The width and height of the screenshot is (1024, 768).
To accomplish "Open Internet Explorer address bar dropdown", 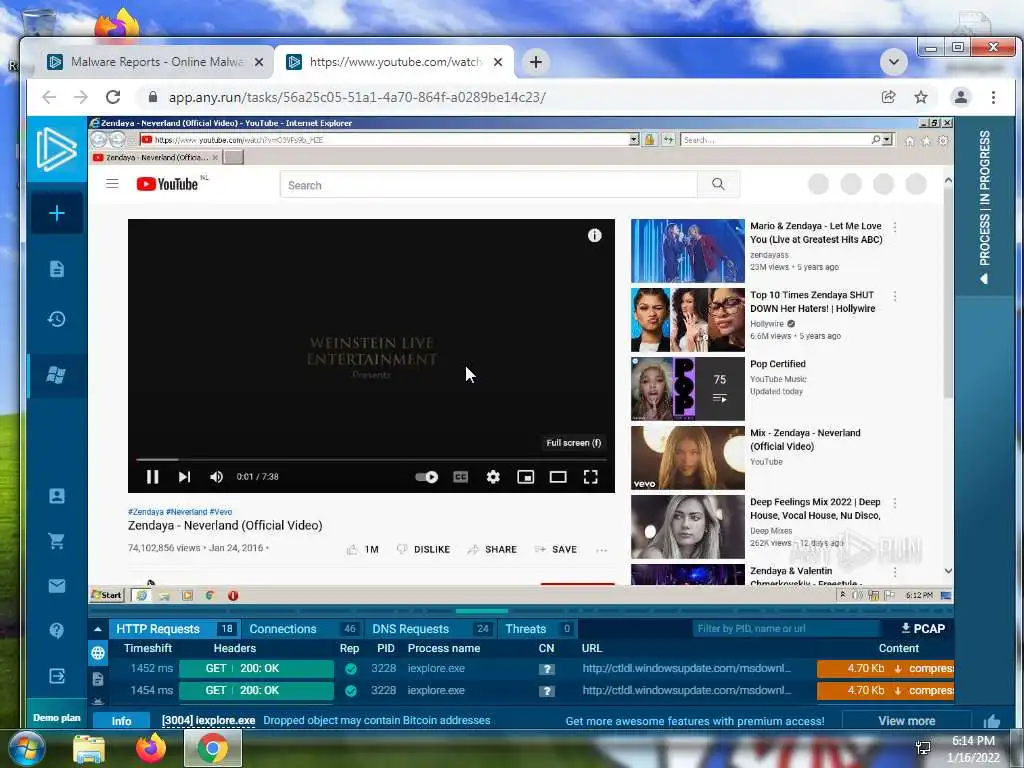I will point(633,140).
